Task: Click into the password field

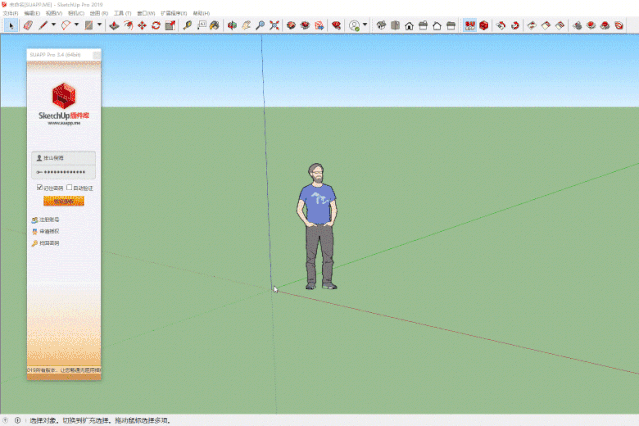Action: pyautogui.click(x=64, y=172)
